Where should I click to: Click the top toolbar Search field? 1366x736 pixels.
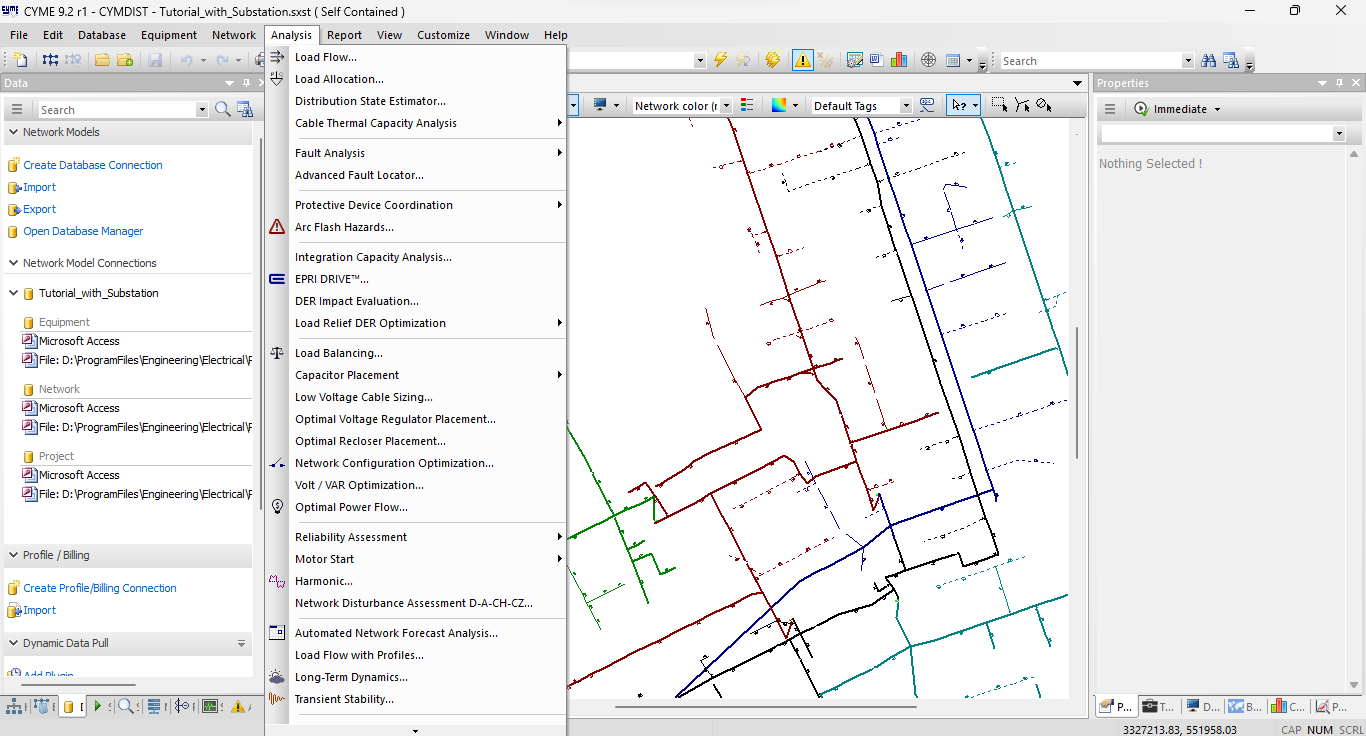[x=1091, y=61]
